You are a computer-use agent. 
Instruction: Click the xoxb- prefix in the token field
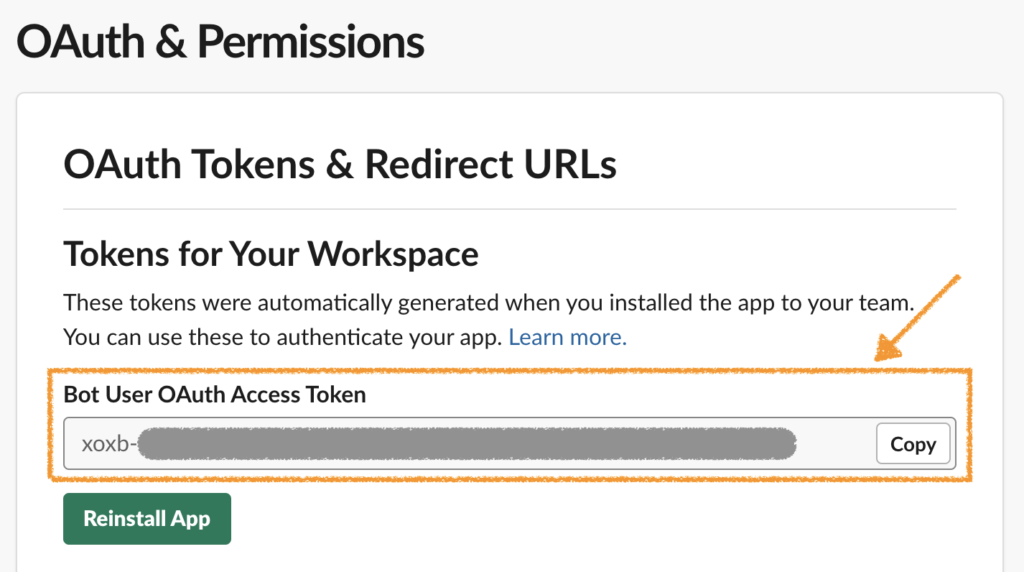pyautogui.click(x=109, y=444)
